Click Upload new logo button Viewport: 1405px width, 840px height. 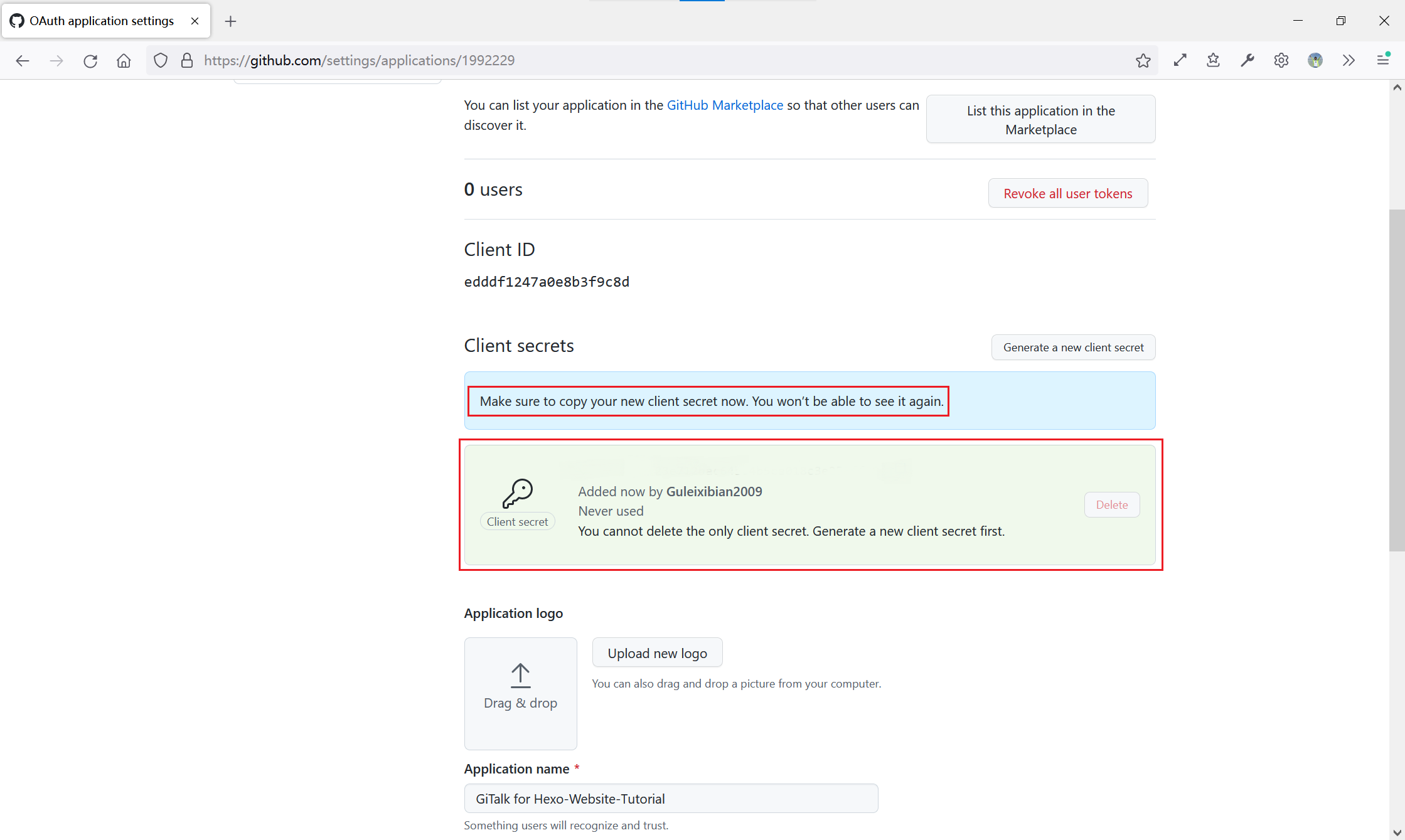(x=657, y=653)
